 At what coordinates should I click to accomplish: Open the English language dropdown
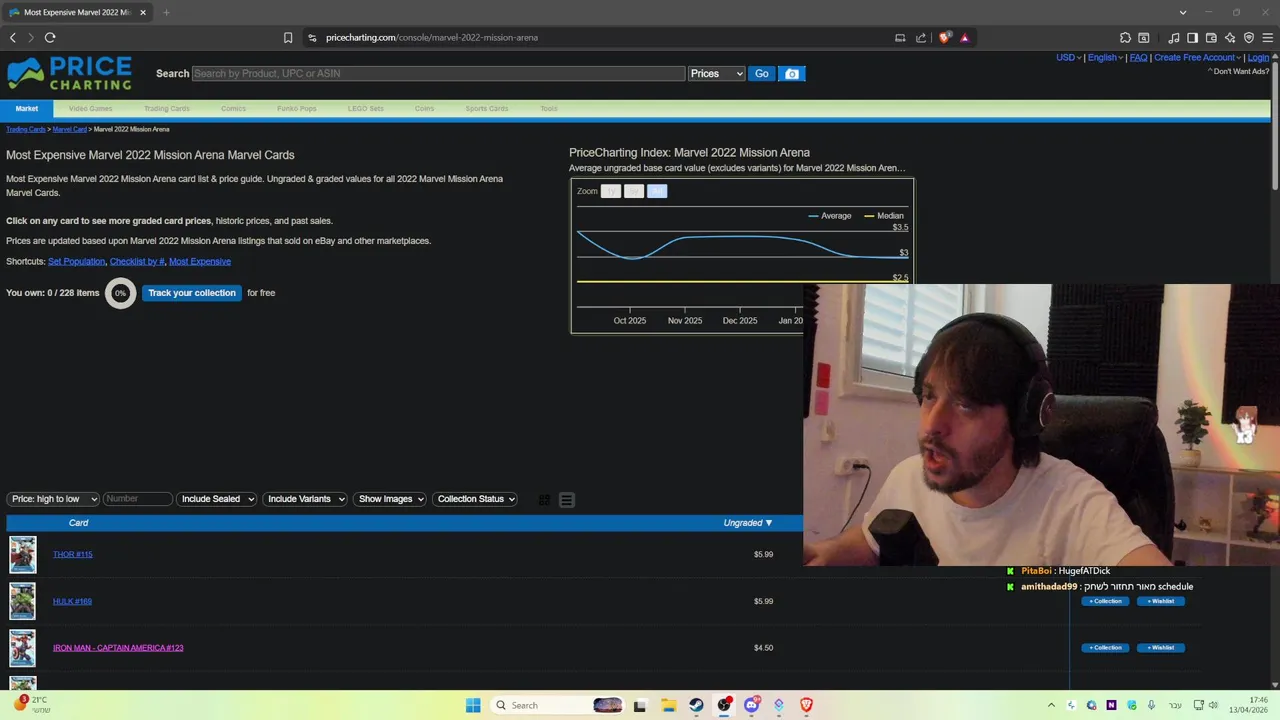click(1106, 58)
